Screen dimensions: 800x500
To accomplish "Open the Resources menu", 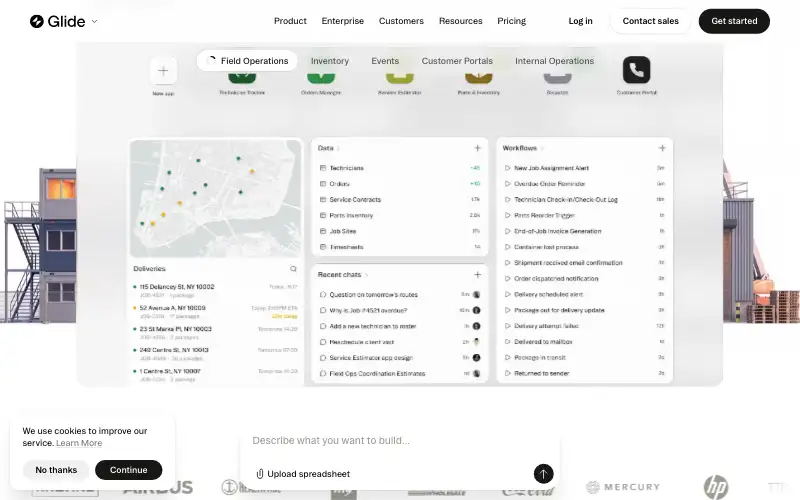I will [x=461, y=21].
